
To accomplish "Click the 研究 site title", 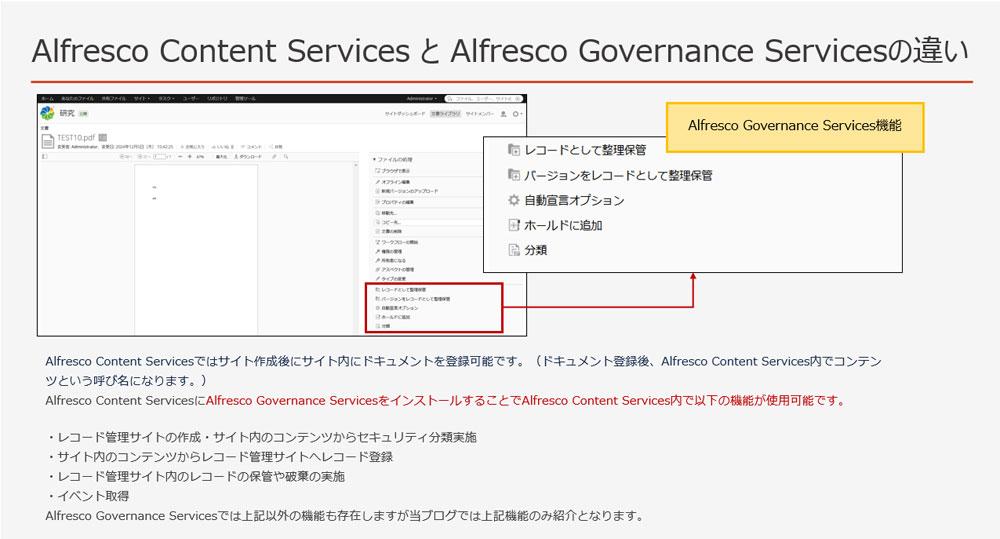I will 68,113.
